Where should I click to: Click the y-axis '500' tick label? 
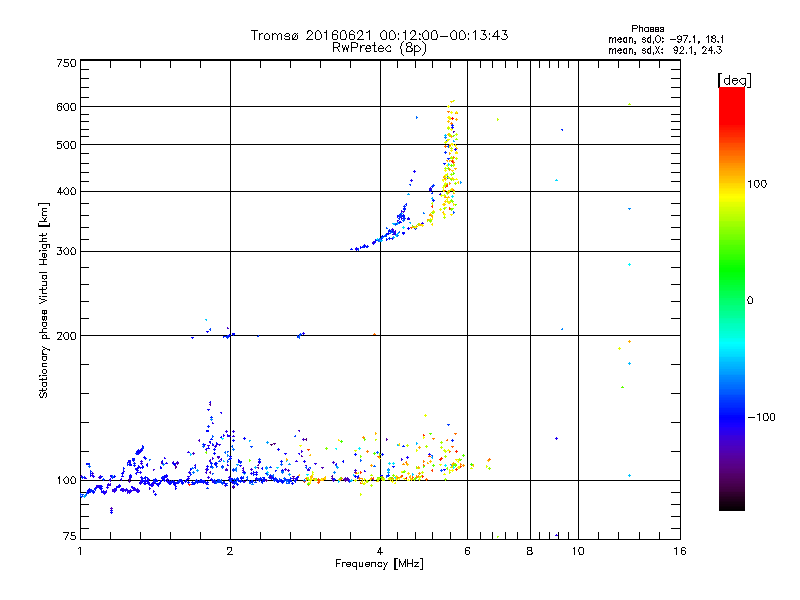(66, 145)
